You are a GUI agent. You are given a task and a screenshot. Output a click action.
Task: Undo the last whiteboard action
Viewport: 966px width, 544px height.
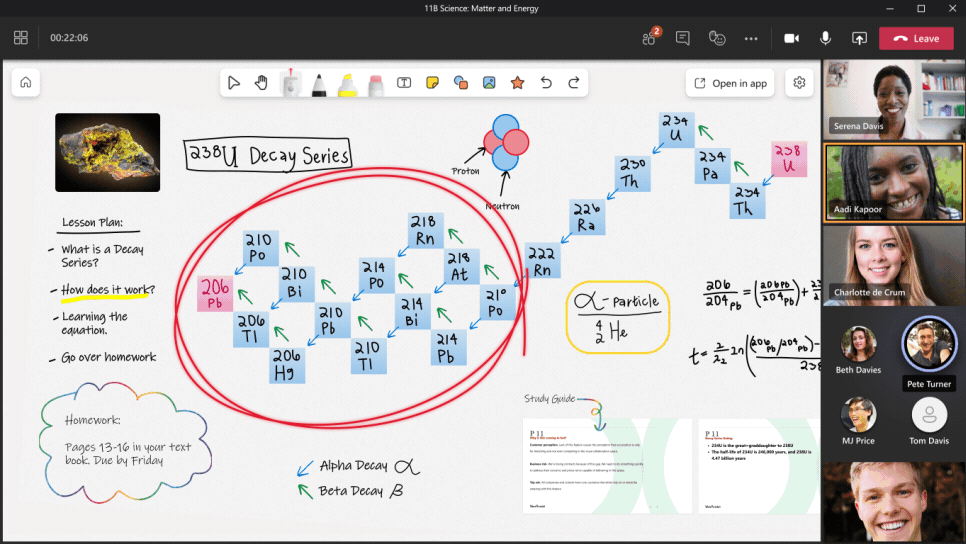coord(546,83)
